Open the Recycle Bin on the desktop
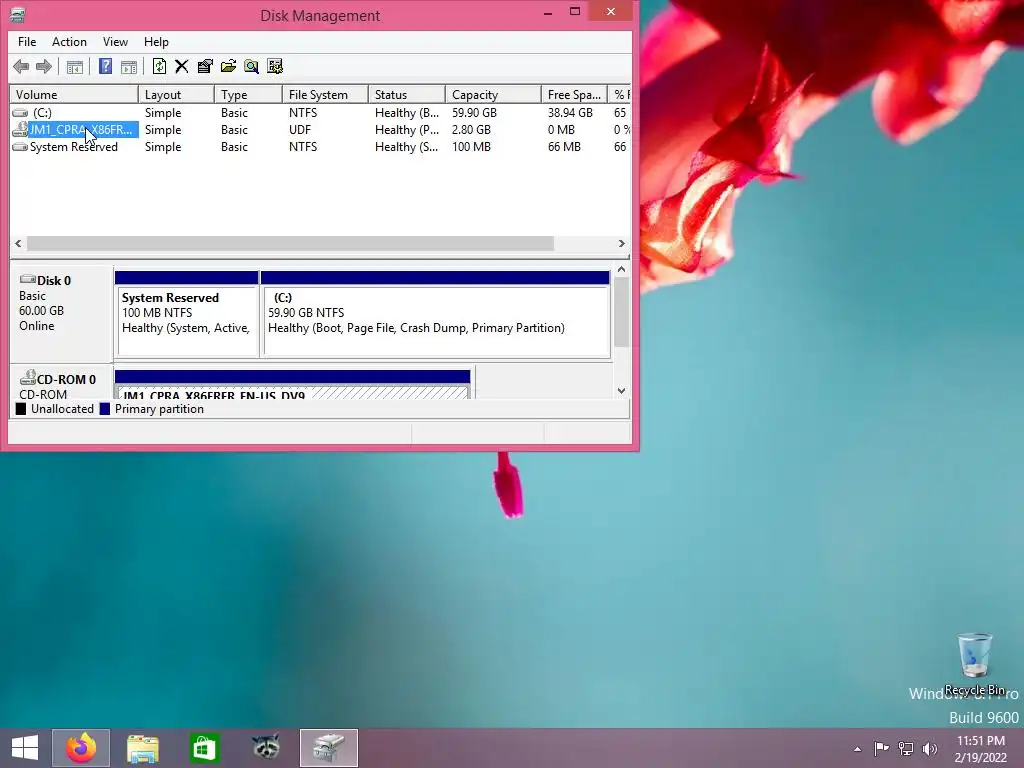The image size is (1024, 768). pos(975,664)
